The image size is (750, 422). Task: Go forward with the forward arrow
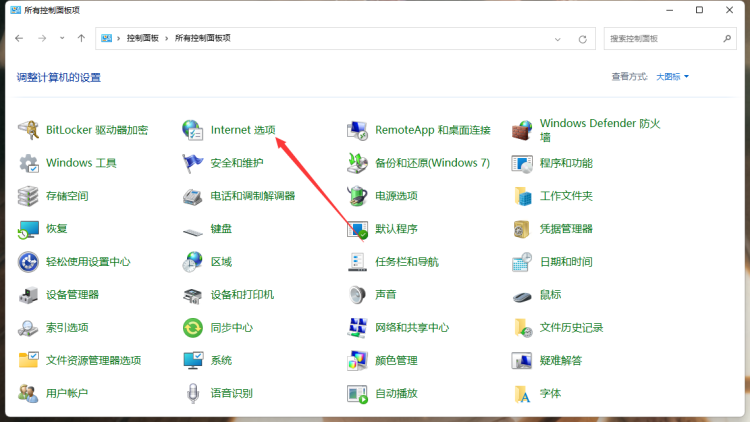(42, 38)
